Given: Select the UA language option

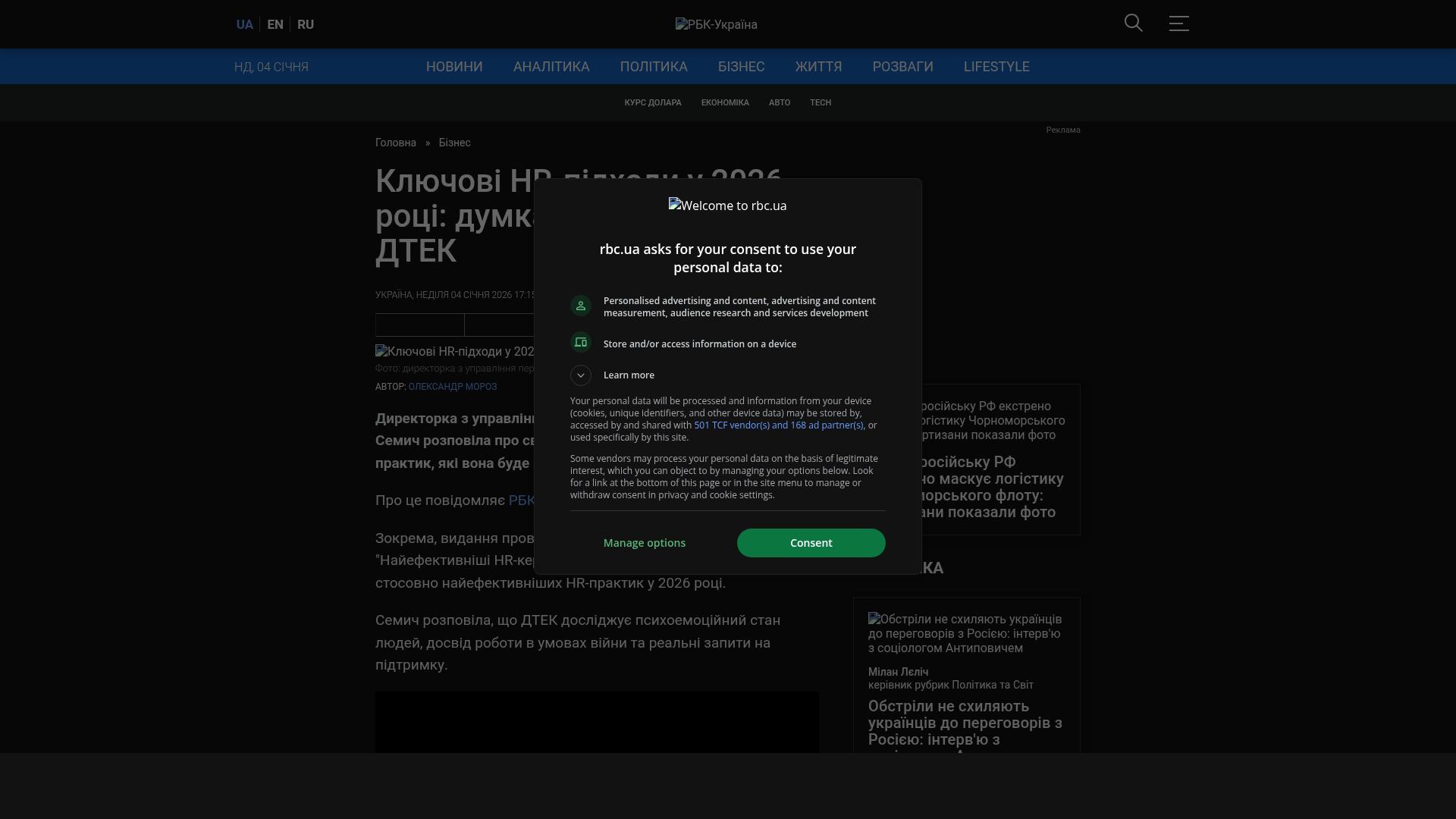Looking at the screenshot, I should (x=244, y=24).
